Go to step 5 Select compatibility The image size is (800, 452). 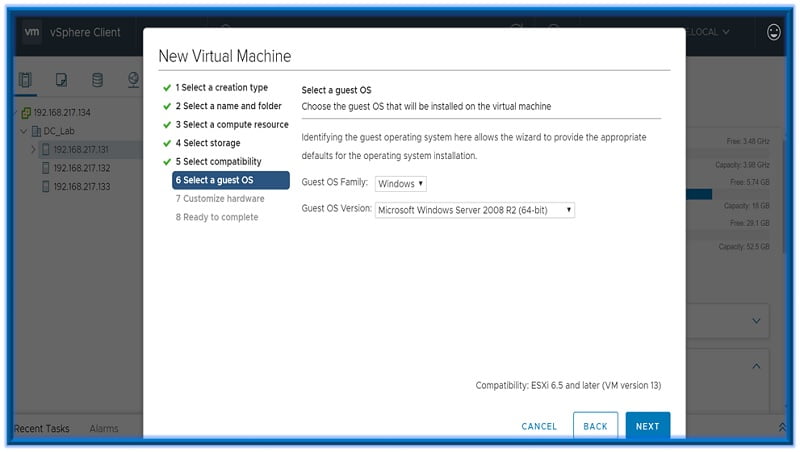[x=218, y=162]
